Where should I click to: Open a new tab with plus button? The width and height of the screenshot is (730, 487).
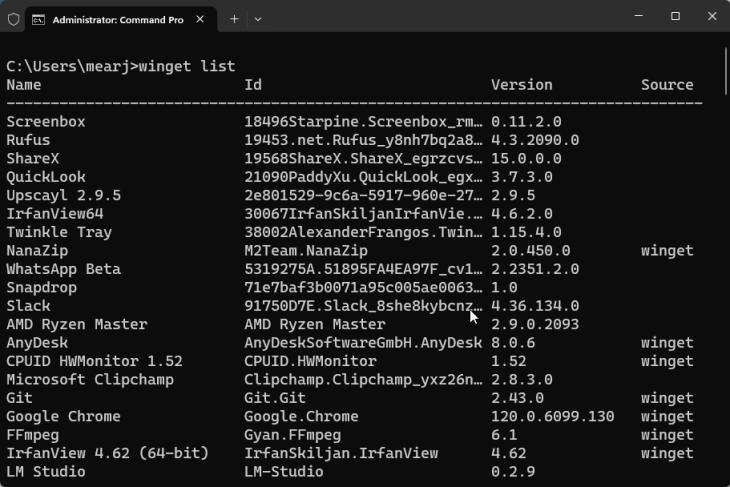point(235,19)
